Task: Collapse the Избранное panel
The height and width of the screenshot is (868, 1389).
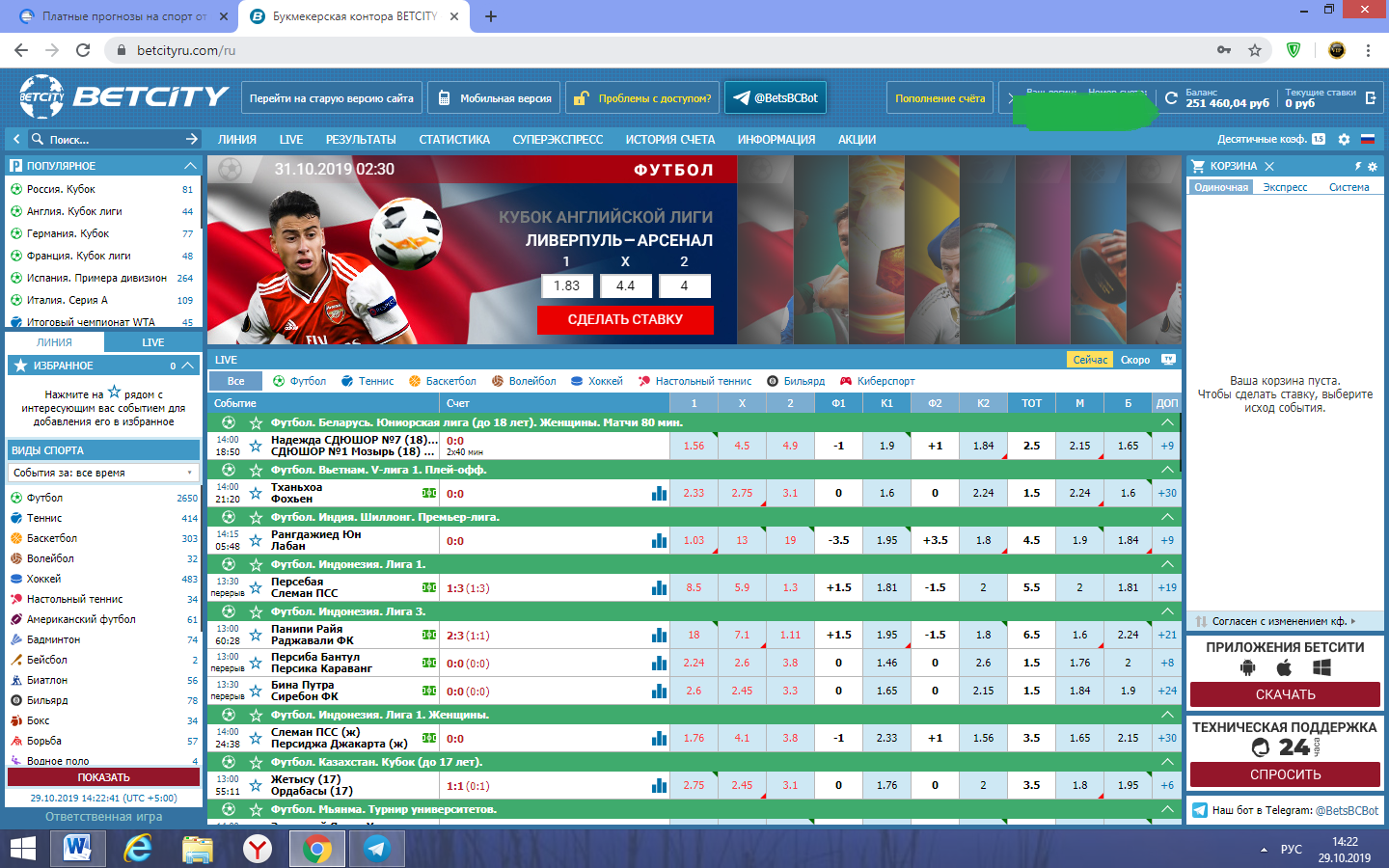Action: coord(185,366)
